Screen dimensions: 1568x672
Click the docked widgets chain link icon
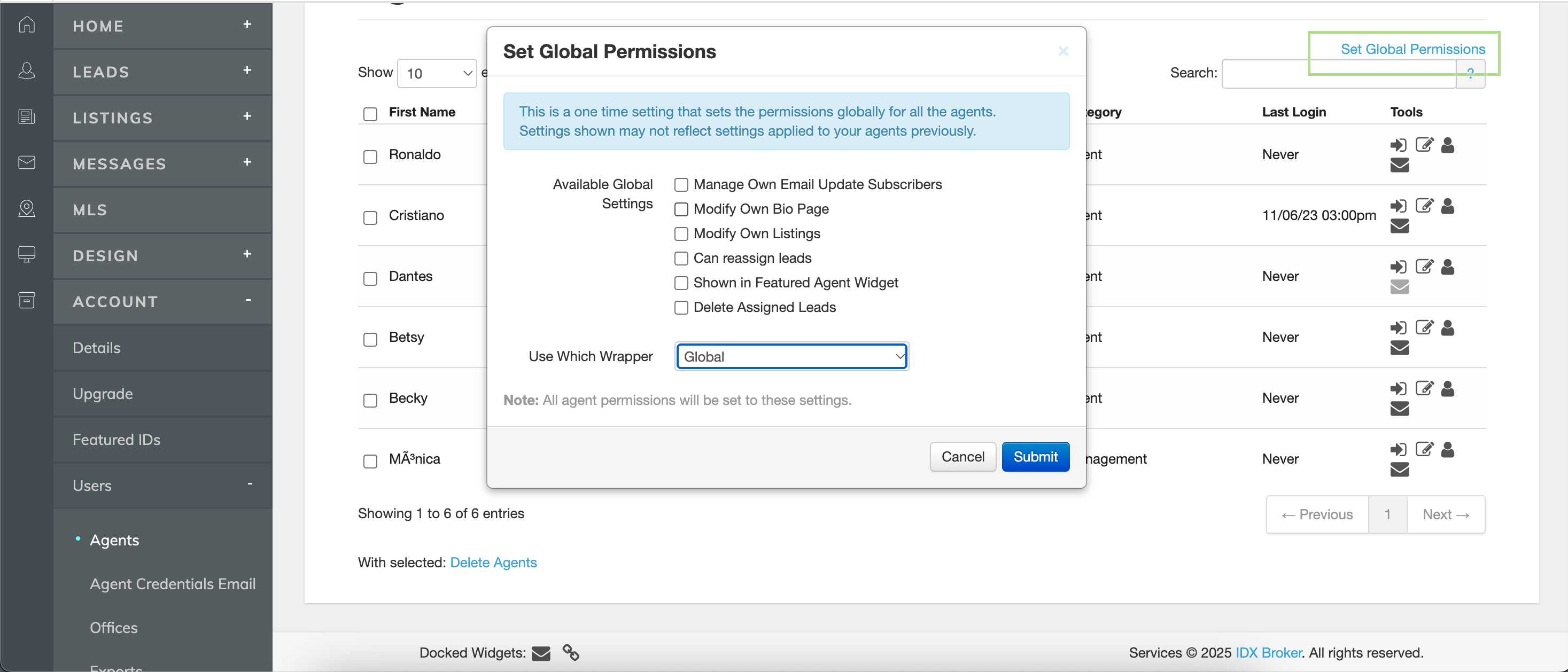click(570, 652)
